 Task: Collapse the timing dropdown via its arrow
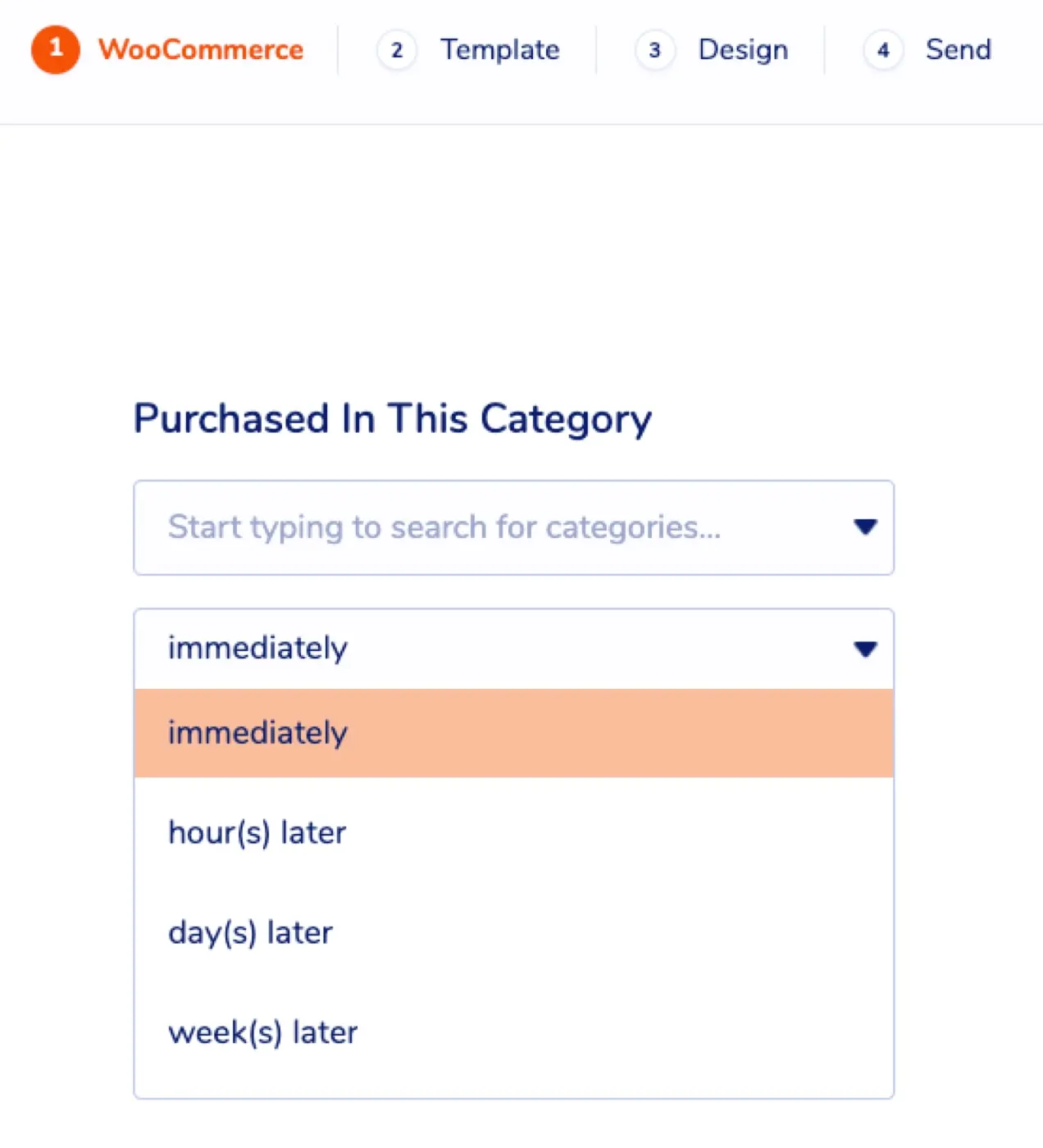pos(865,649)
